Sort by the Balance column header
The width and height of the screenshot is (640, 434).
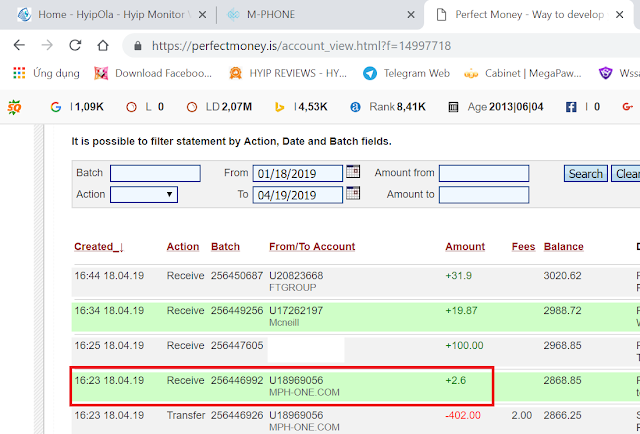564,247
